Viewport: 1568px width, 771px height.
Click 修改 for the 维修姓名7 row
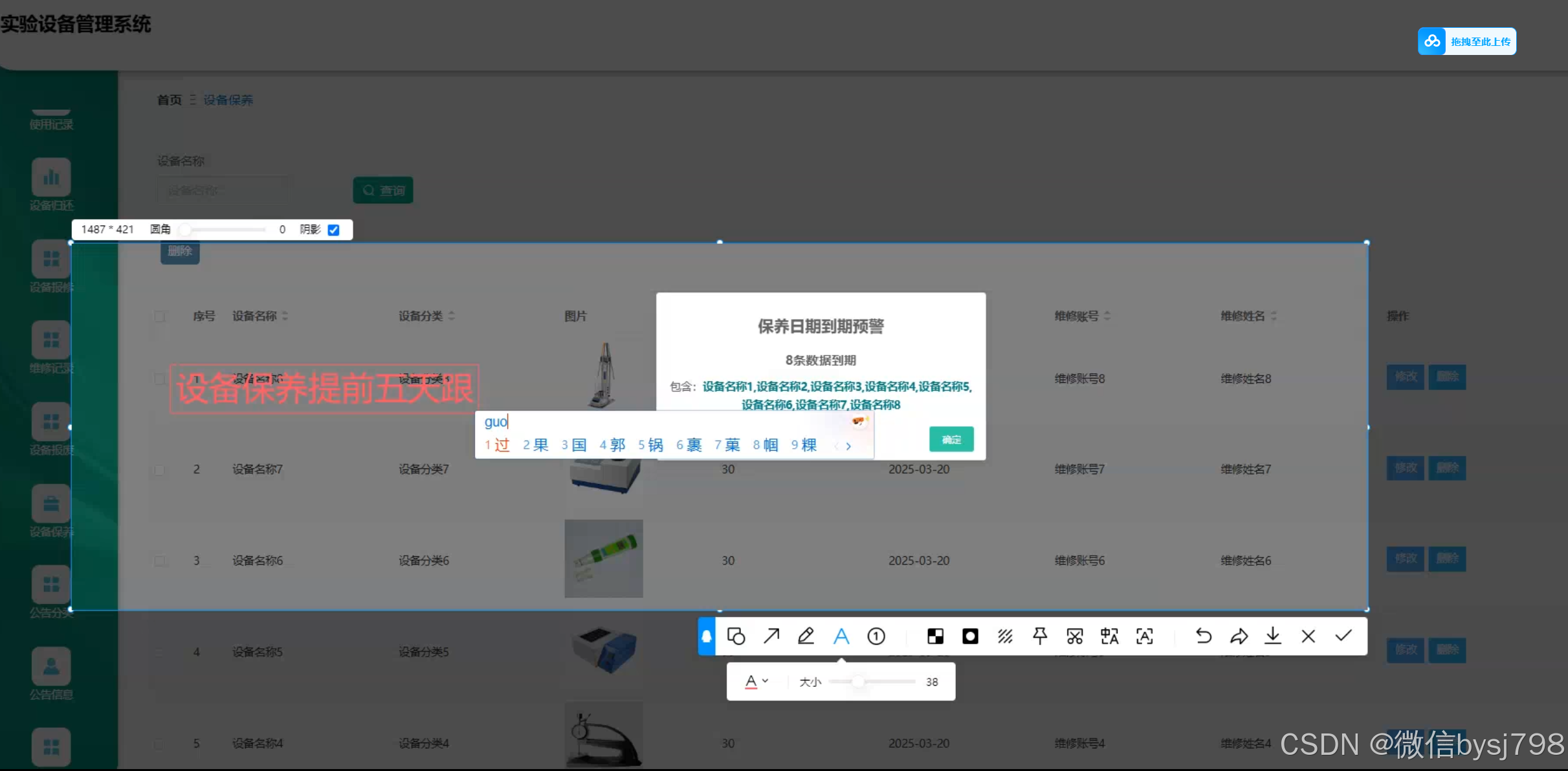click(x=1406, y=468)
